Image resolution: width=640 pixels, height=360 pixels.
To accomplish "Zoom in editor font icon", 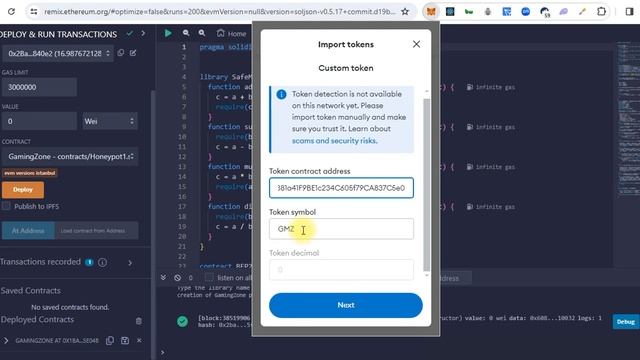I will tap(202, 33).
